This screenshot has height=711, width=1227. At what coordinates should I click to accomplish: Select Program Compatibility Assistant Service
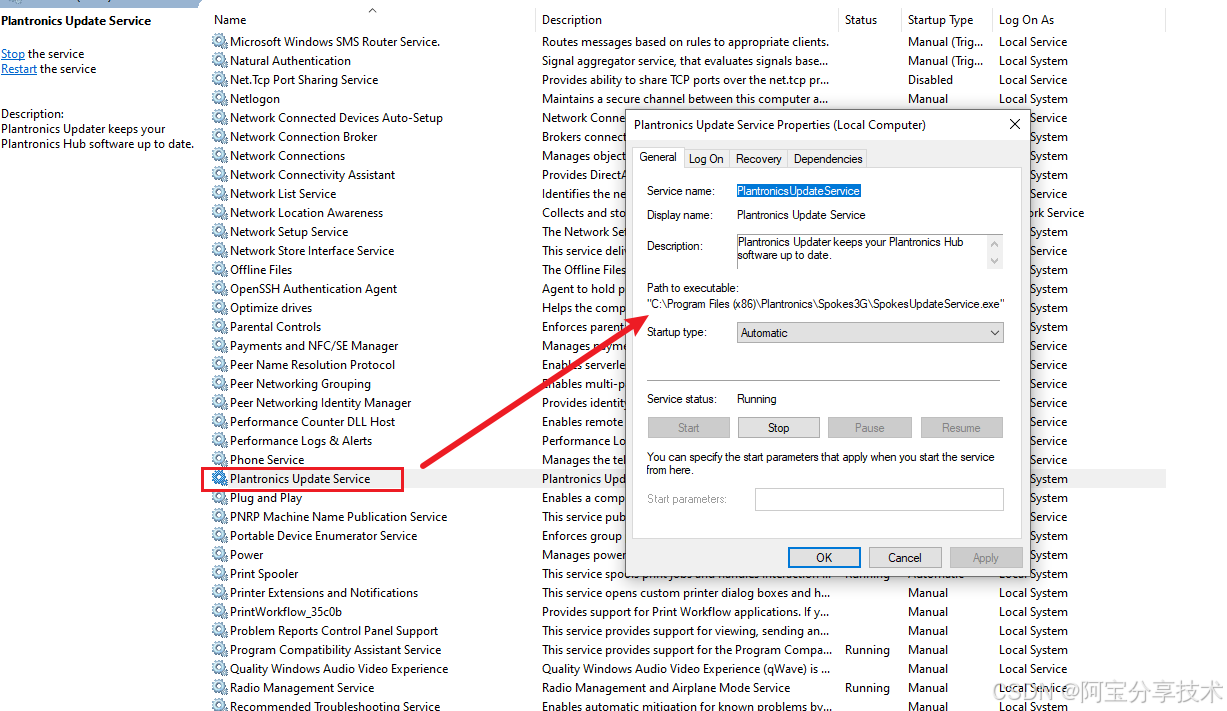tap(335, 650)
